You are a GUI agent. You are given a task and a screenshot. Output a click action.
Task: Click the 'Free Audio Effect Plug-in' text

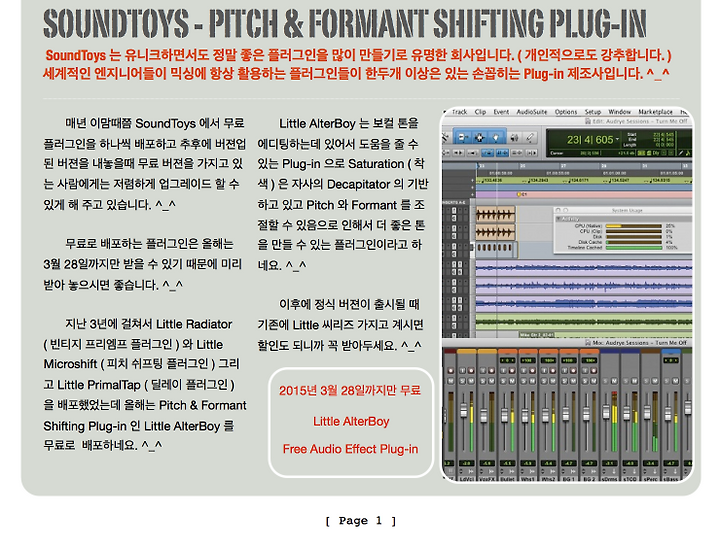[x=350, y=449]
